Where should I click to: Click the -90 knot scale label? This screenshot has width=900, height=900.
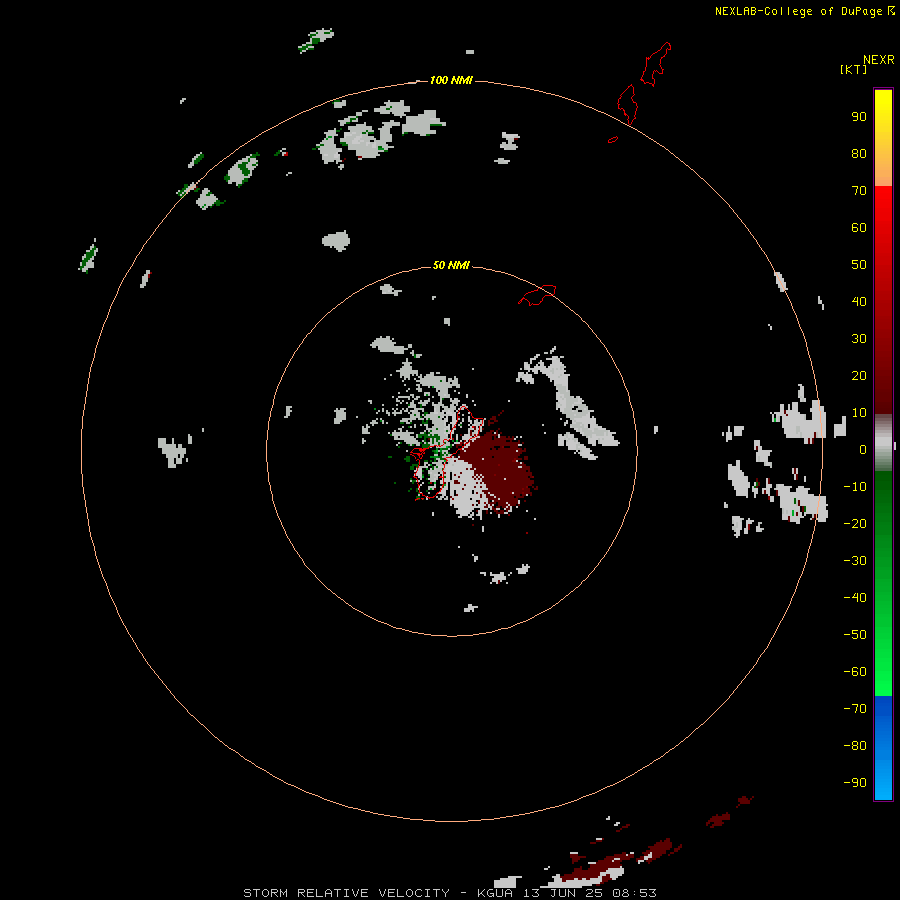tap(855, 783)
